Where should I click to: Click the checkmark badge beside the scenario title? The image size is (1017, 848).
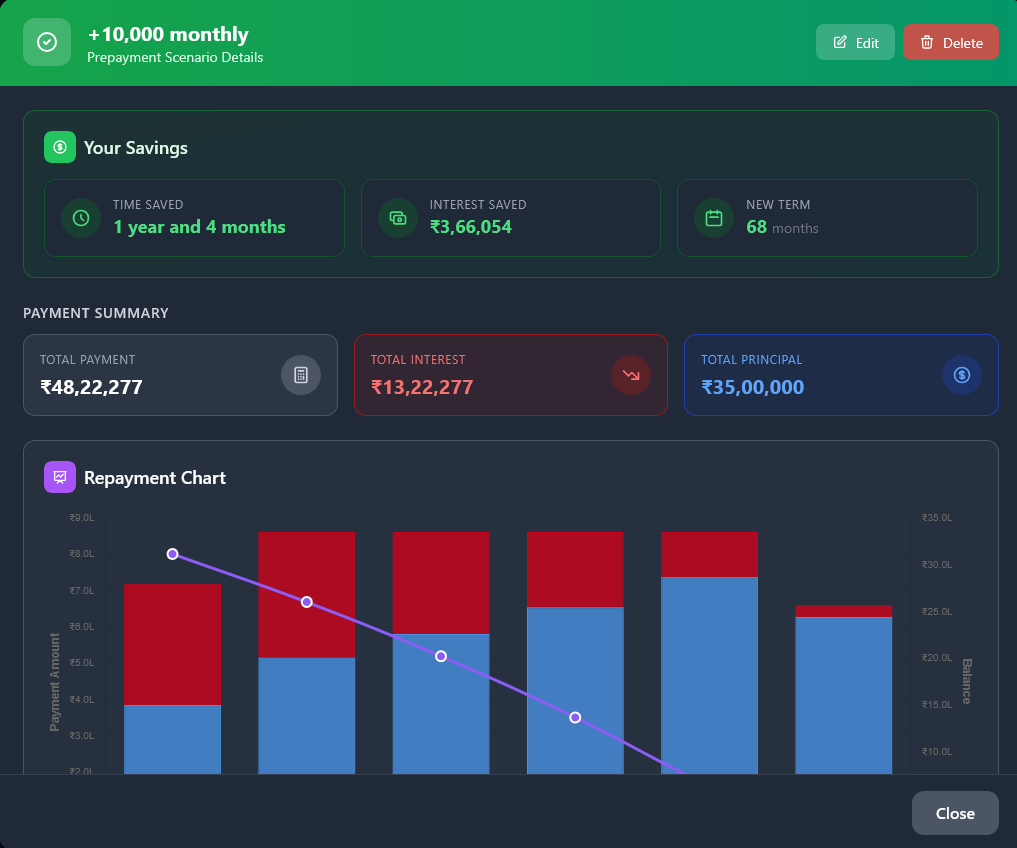pyautogui.click(x=46, y=41)
